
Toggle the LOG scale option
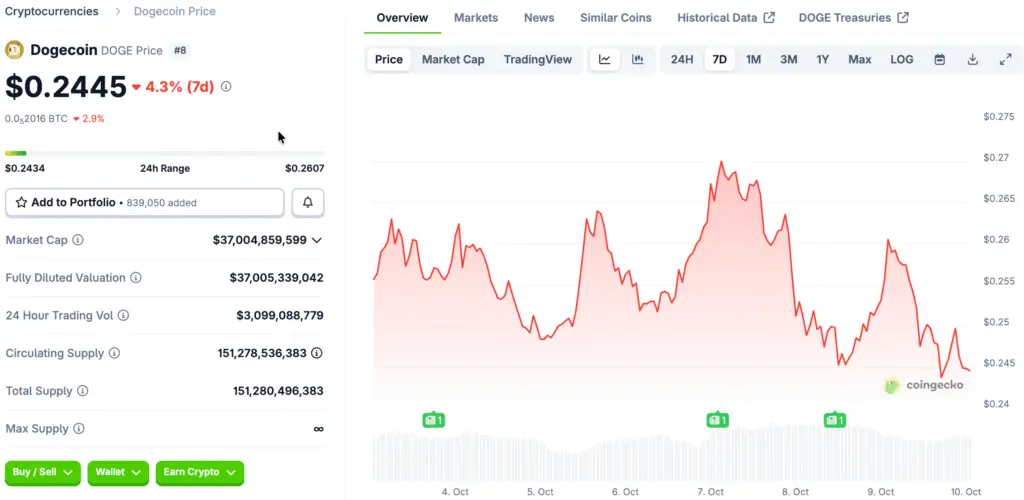pos(902,60)
